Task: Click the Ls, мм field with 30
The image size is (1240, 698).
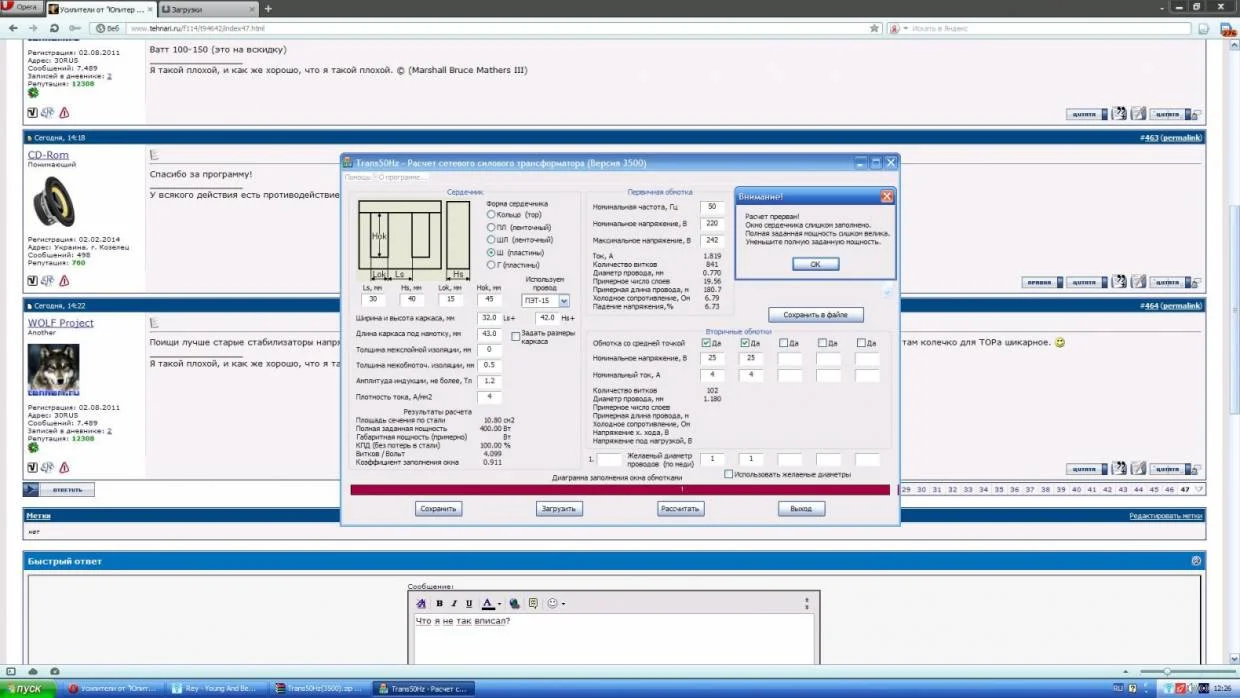Action: click(x=374, y=300)
